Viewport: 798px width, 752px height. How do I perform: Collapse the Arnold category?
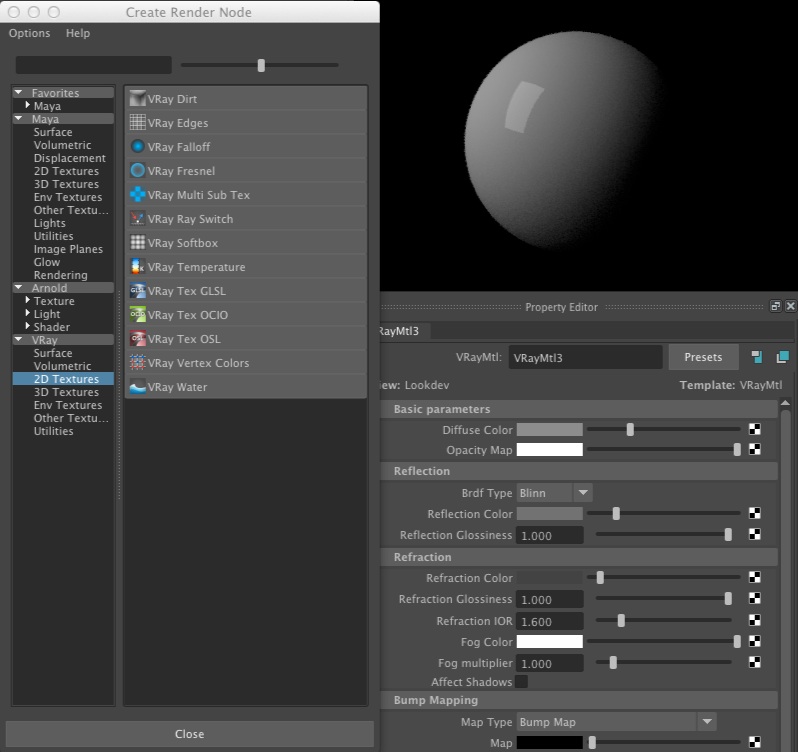tap(19, 287)
